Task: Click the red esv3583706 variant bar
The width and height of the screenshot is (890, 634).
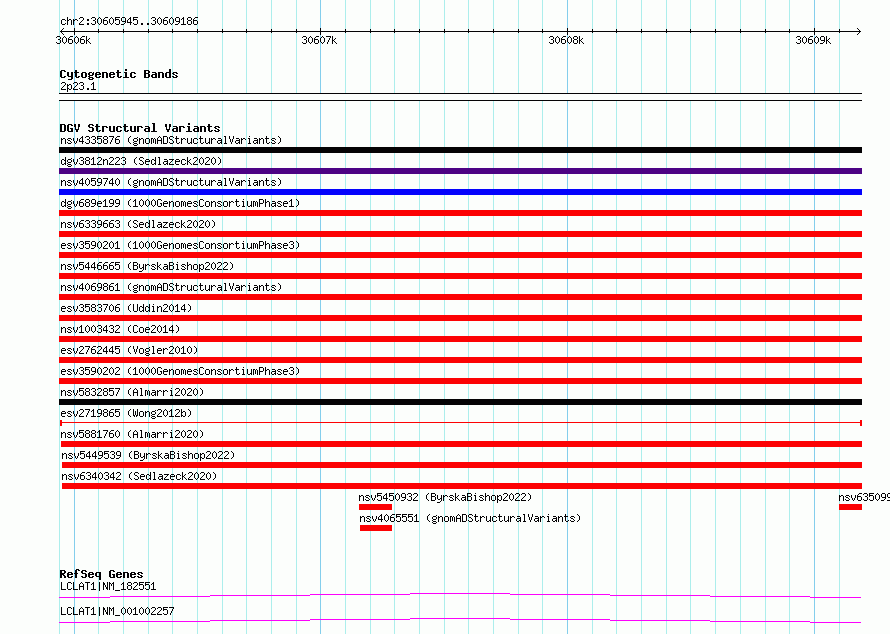Action: click(x=460, y=318)
